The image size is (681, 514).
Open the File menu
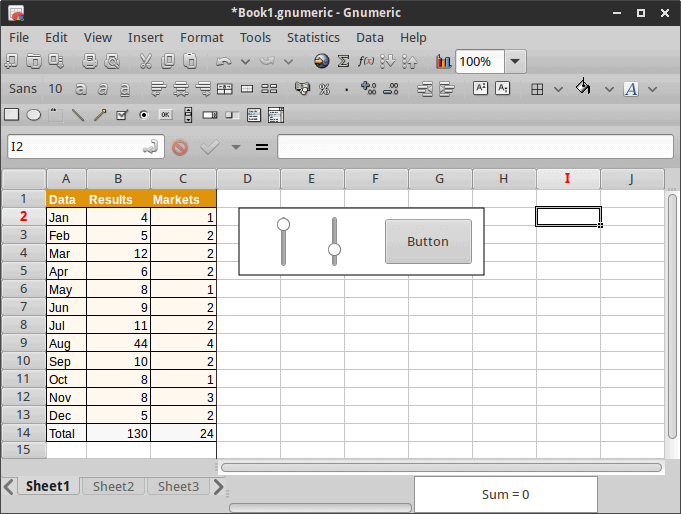coord(19,38)
